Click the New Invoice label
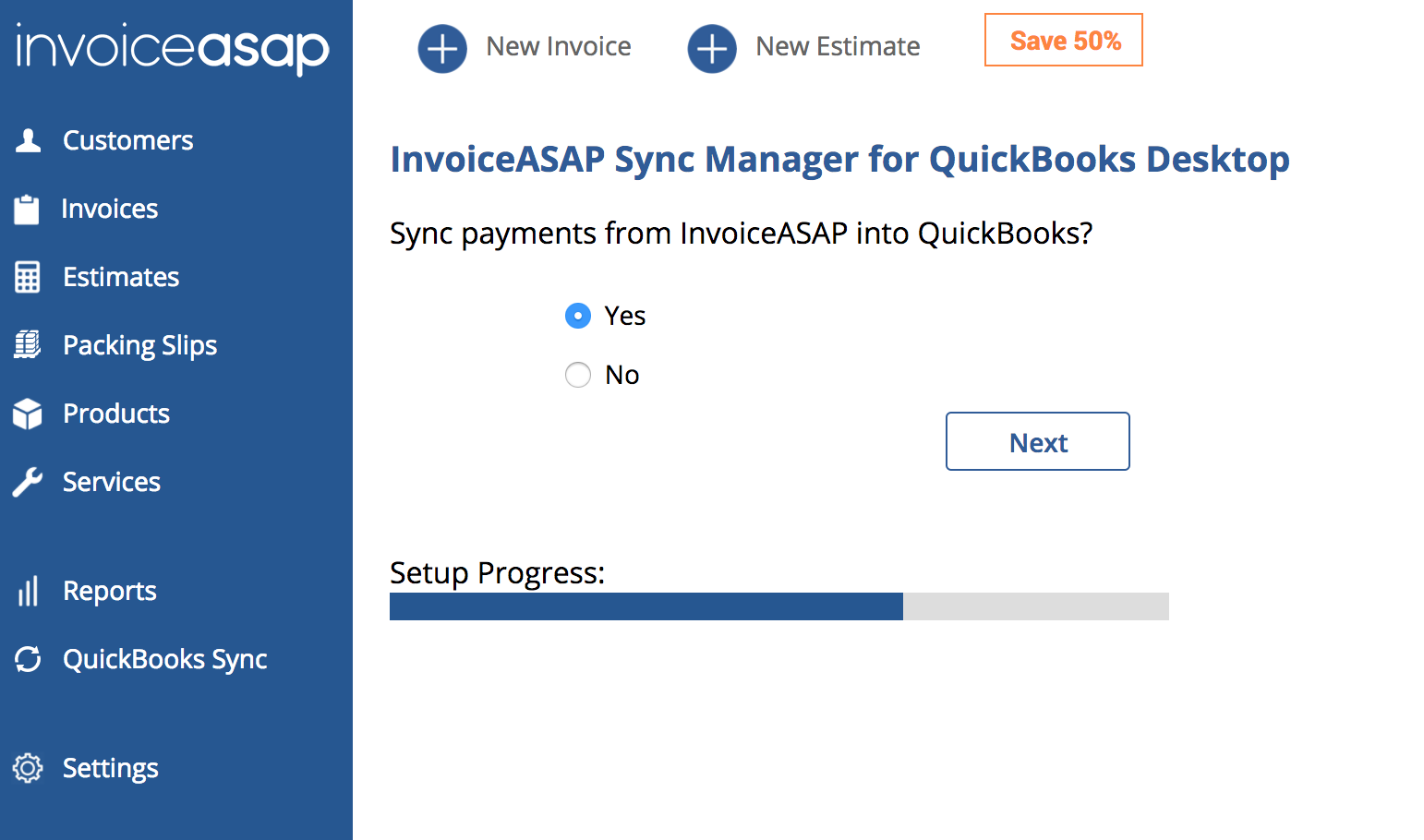The image size is (1424, 840). (x=559, y=46)
